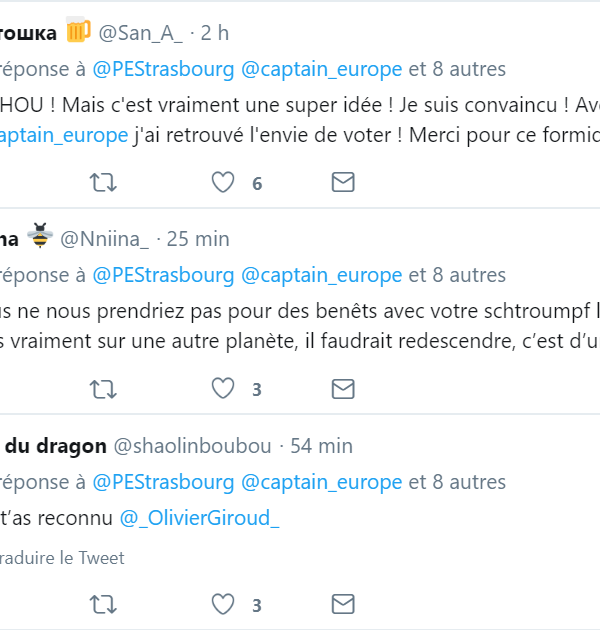The image size is (600, 630).
Task: Open the '2 h' tweet timestamp
Action: (x=214, y=33)
